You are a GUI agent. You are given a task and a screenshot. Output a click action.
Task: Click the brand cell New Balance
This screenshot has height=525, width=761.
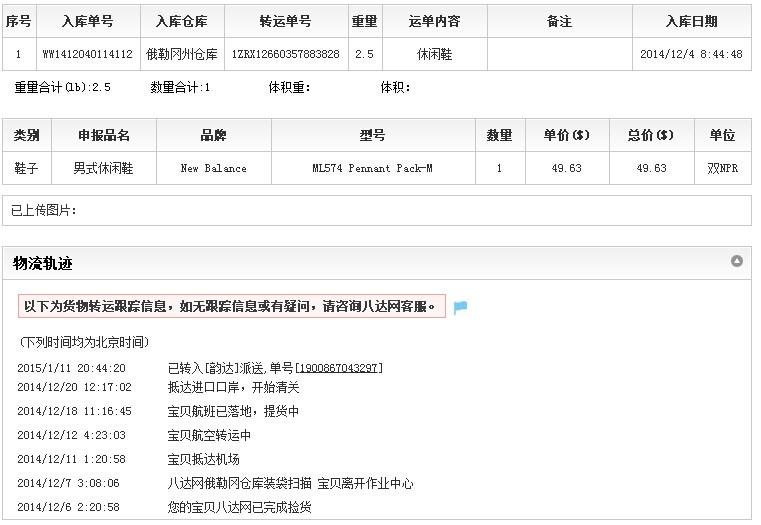click(214, 168)
